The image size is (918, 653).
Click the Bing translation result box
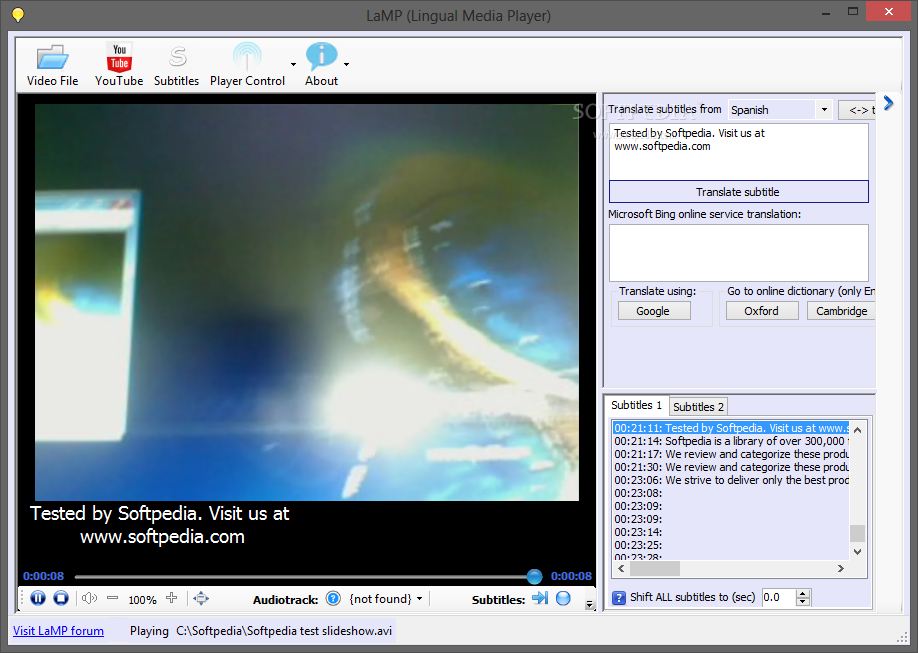click(738, 252)
